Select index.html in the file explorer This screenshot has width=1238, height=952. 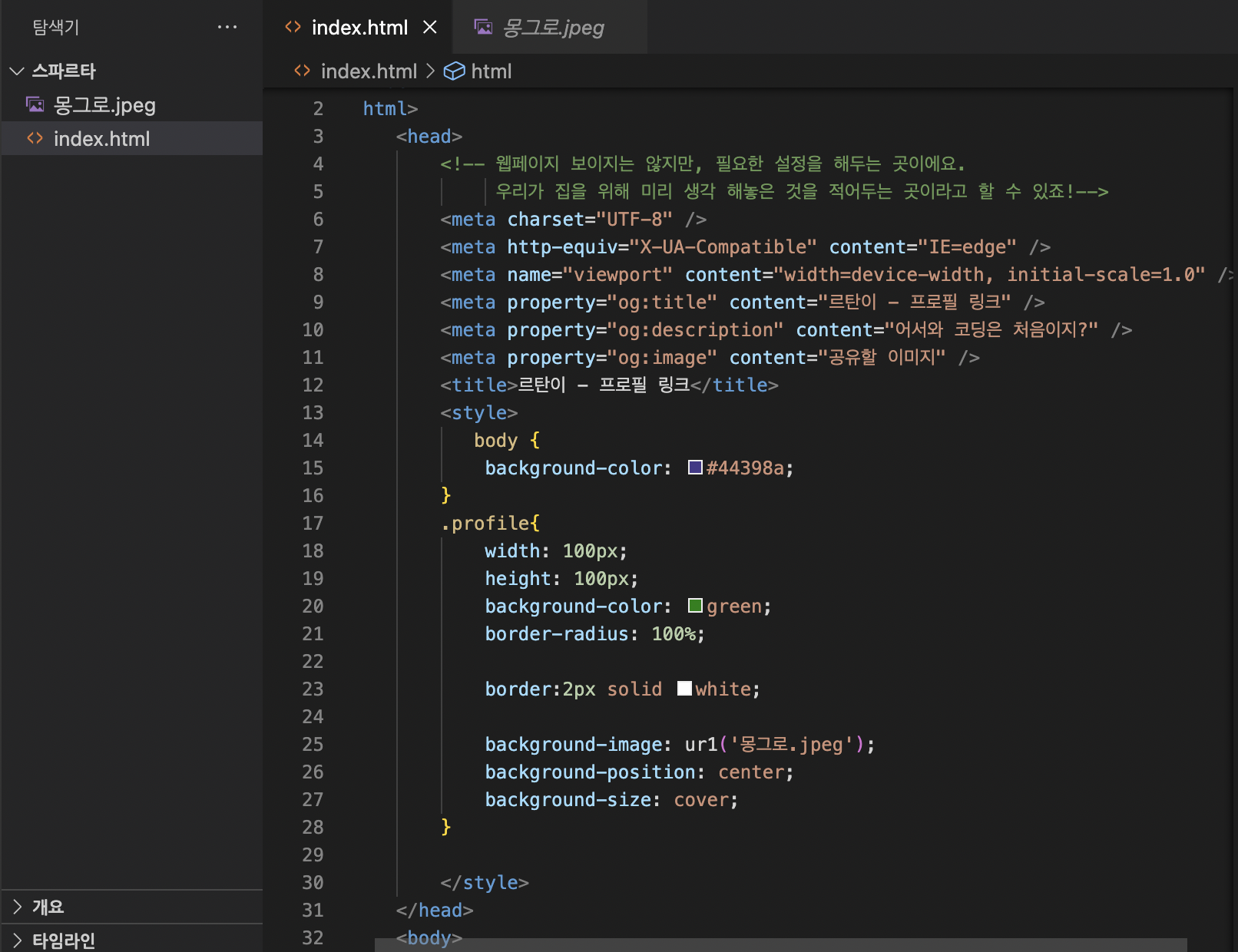[x=132, y=139]
